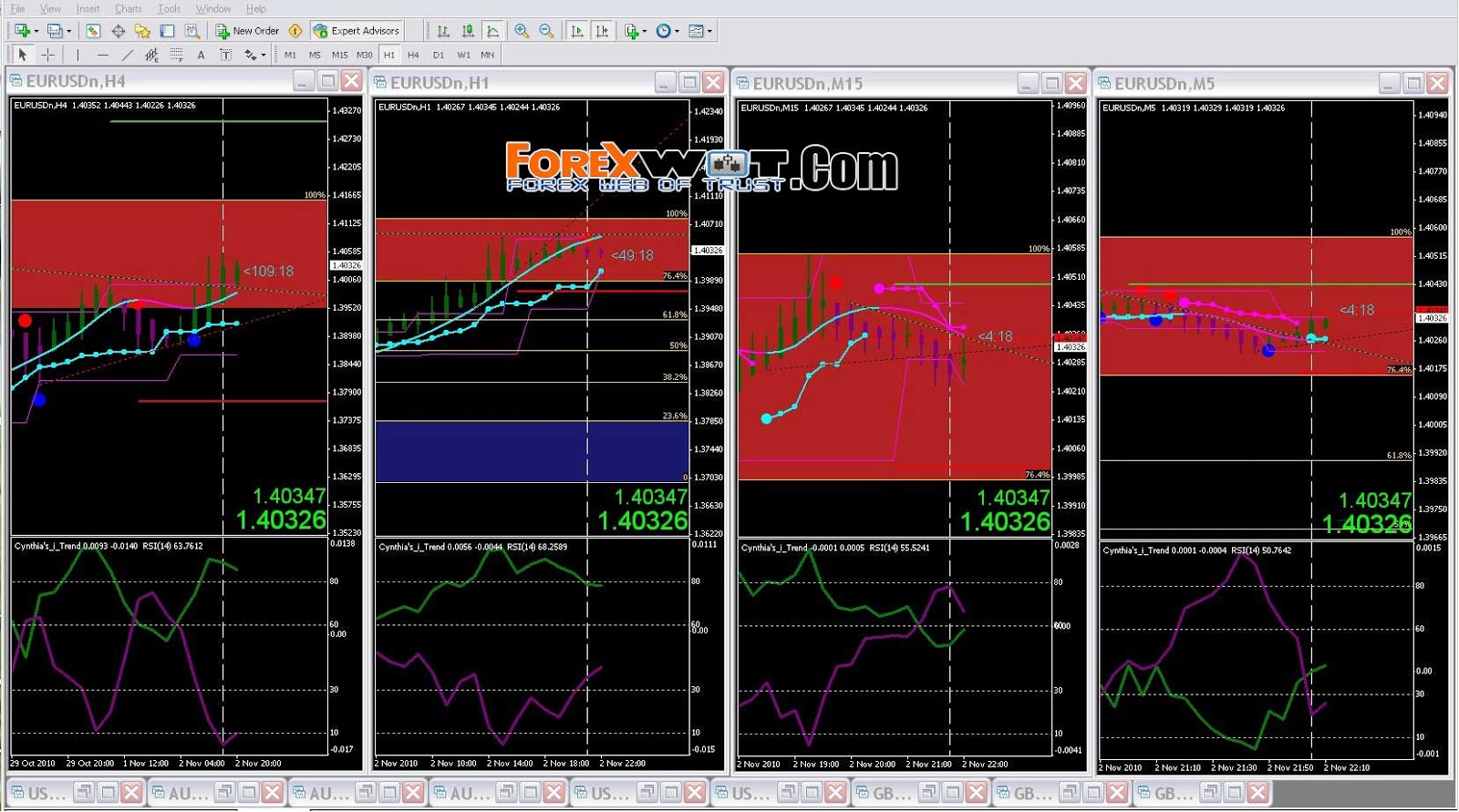The width and height of the screenshot is (1459, 812).
Task: Select the Trendline drawing tool
Action: (127, 55)
